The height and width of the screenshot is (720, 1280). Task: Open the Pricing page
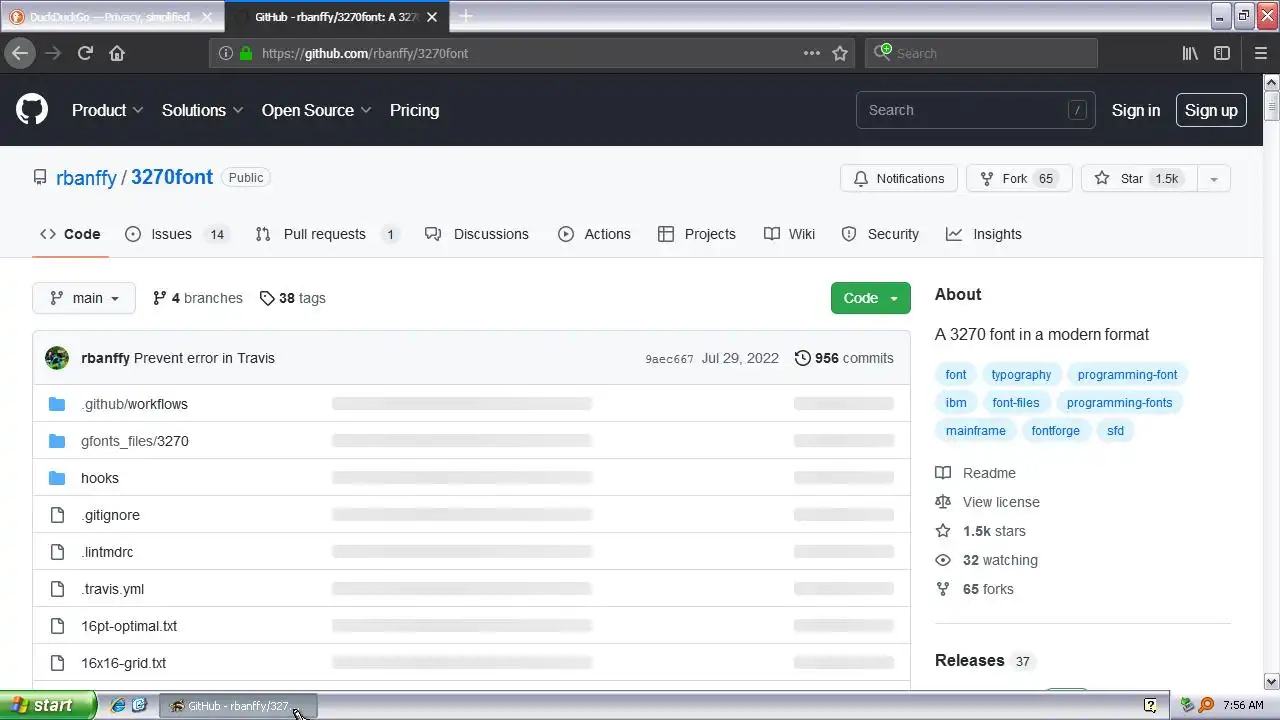click(x=414, y=110)
